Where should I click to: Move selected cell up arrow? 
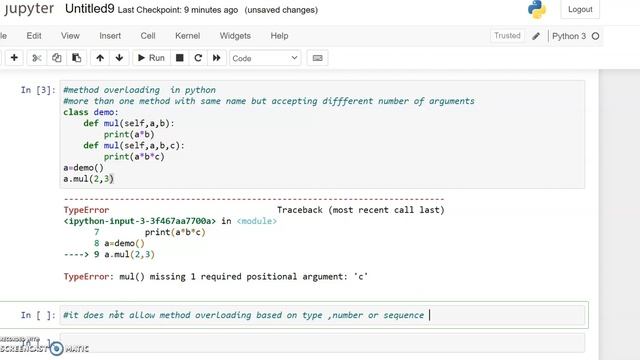click(x=100, y=58)
